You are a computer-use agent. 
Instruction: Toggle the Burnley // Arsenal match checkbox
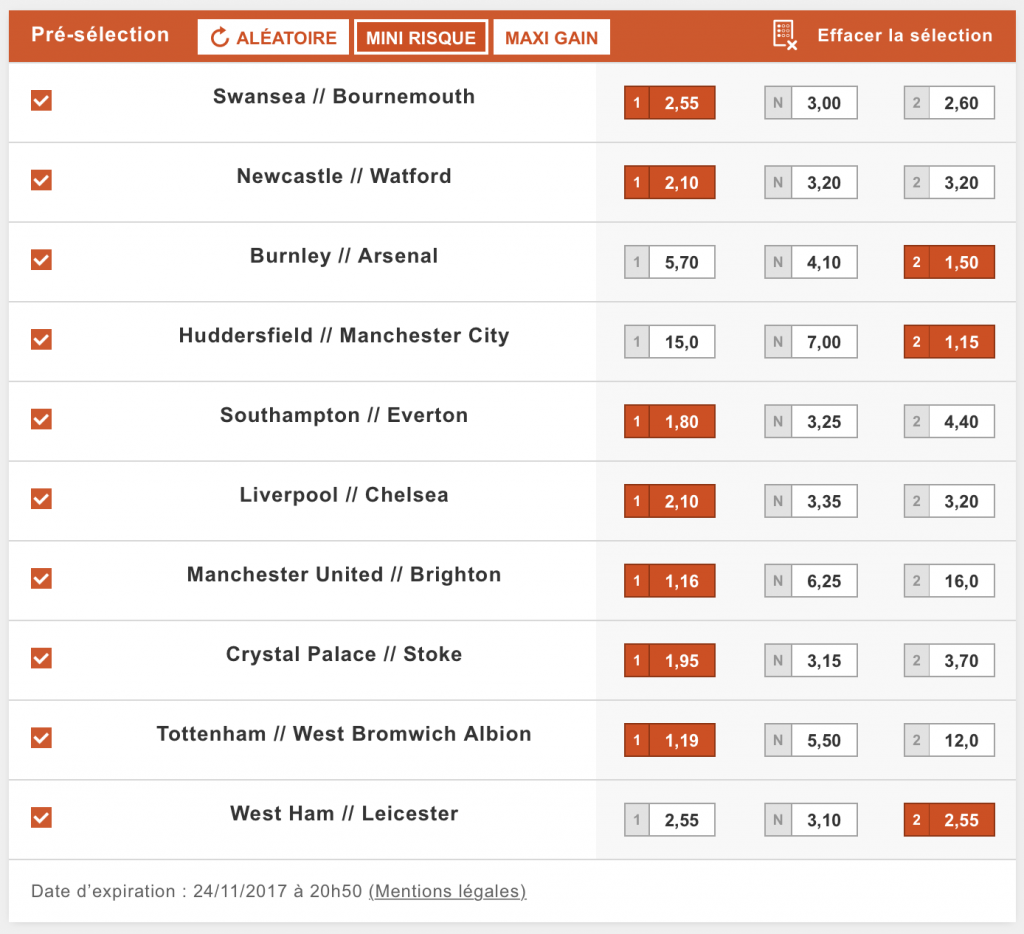(41, 260)
